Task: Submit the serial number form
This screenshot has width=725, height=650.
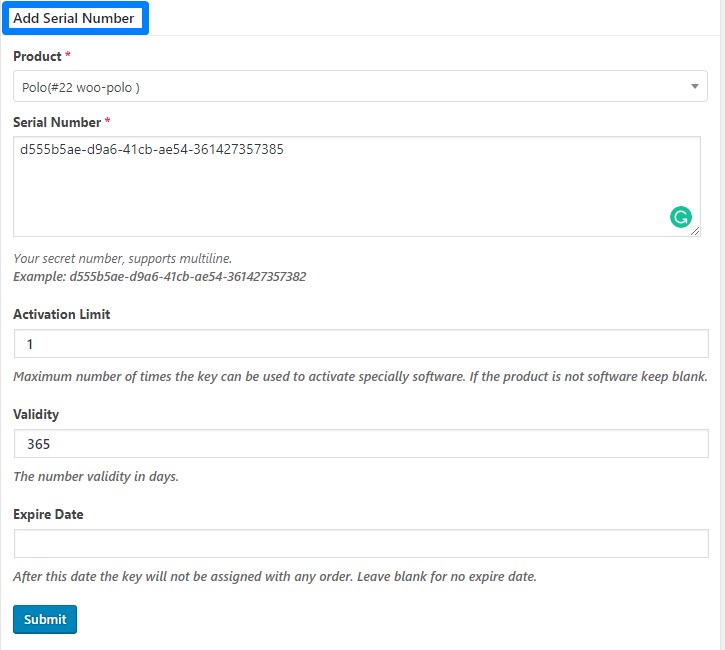Action: pos(45,619)
